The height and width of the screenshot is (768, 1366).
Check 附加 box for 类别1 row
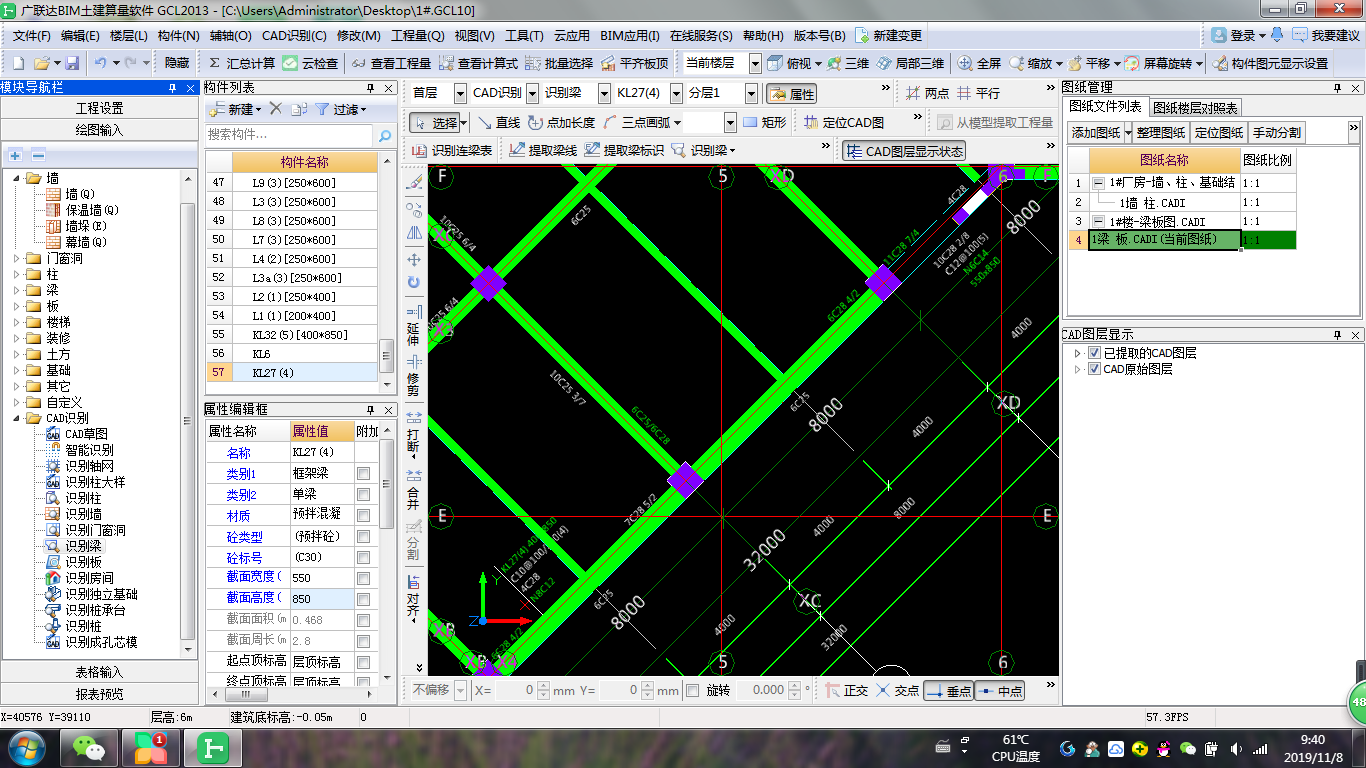coord(363,473)
